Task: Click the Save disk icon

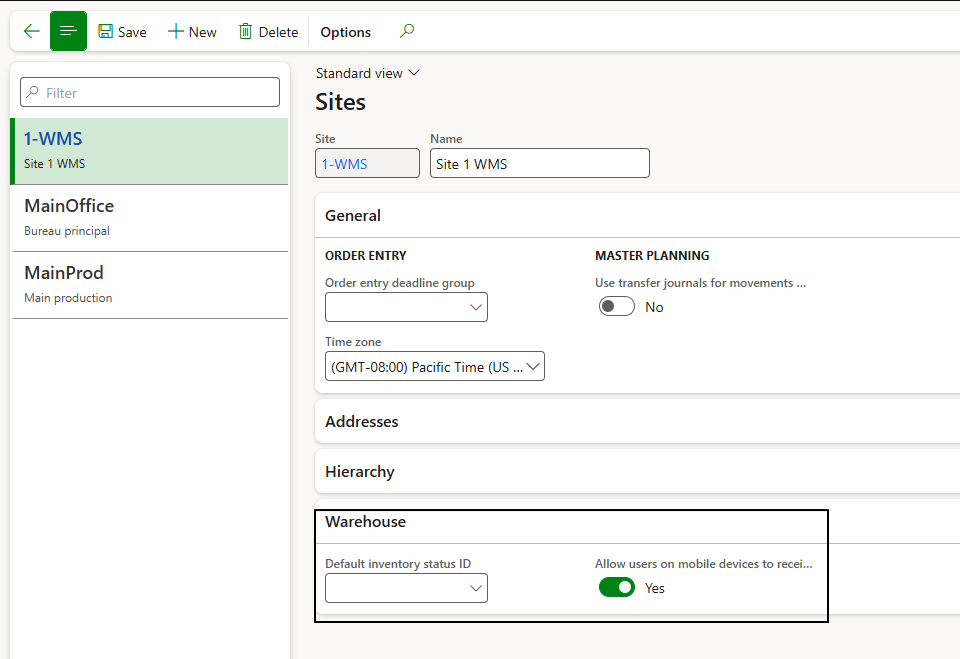Action: pos(106,32)
